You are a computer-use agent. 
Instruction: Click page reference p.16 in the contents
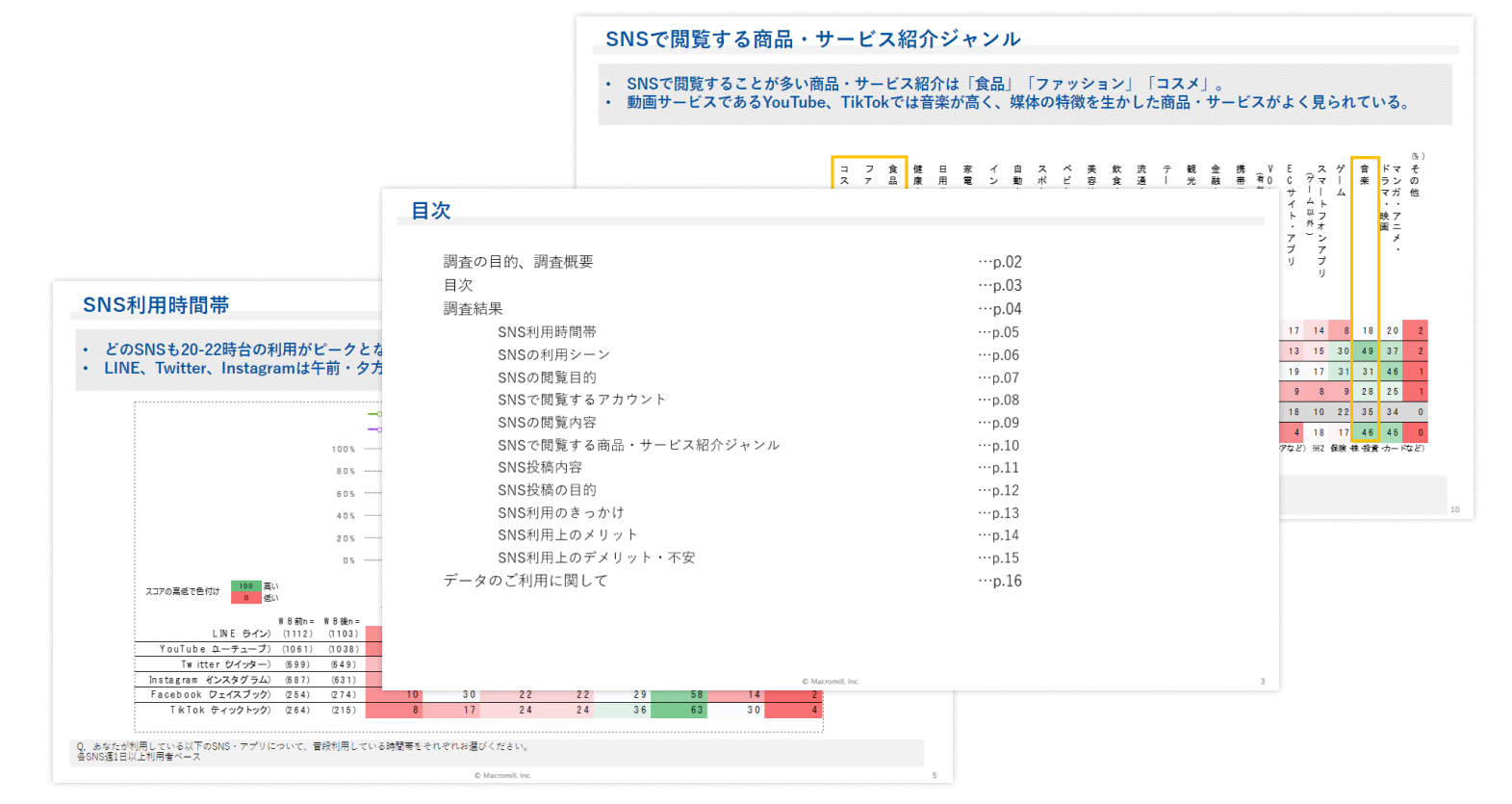pyautogui.click(x=1000, y=581)
